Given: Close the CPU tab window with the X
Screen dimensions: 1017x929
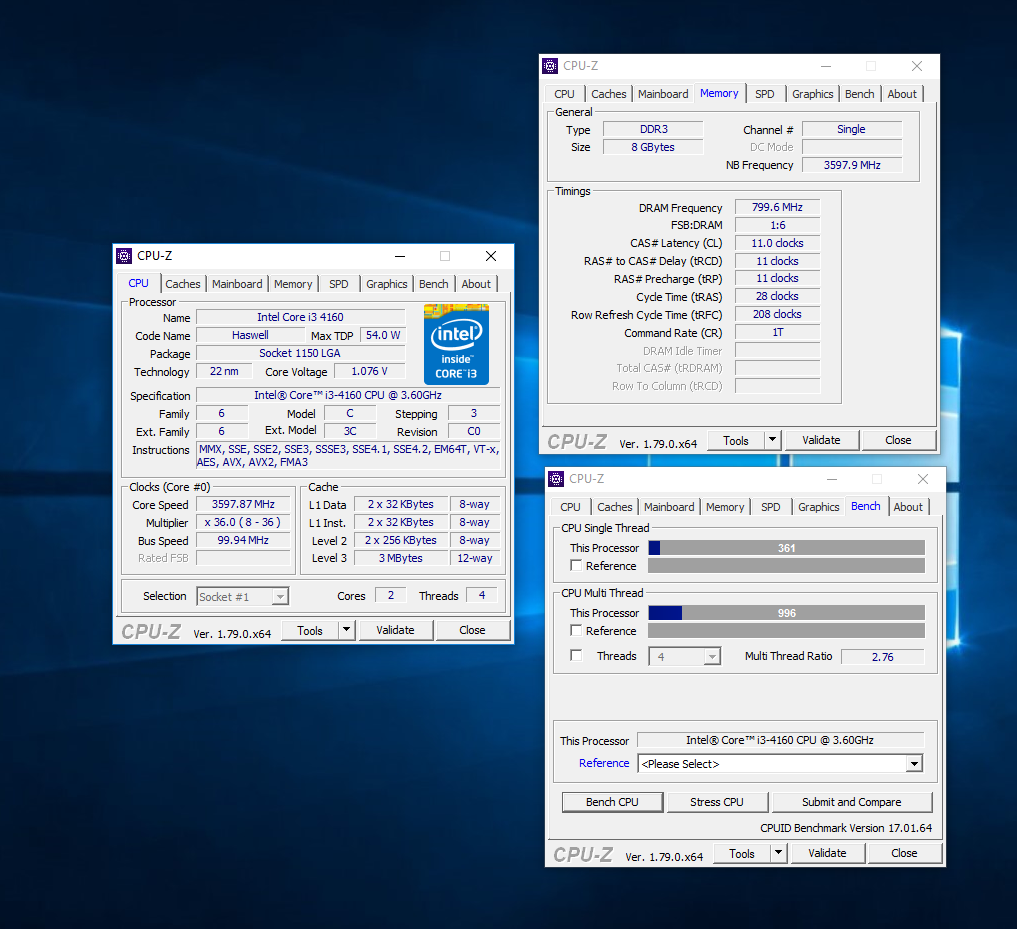Looking at the screenshot, I should click(x=491, y=256).
